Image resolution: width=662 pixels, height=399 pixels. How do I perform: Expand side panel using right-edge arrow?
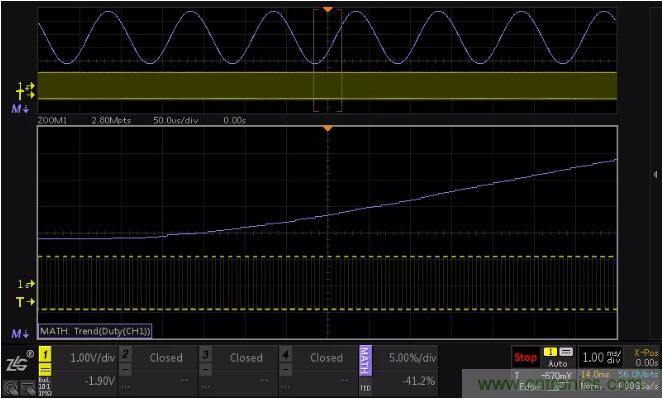tap(655, 174)
